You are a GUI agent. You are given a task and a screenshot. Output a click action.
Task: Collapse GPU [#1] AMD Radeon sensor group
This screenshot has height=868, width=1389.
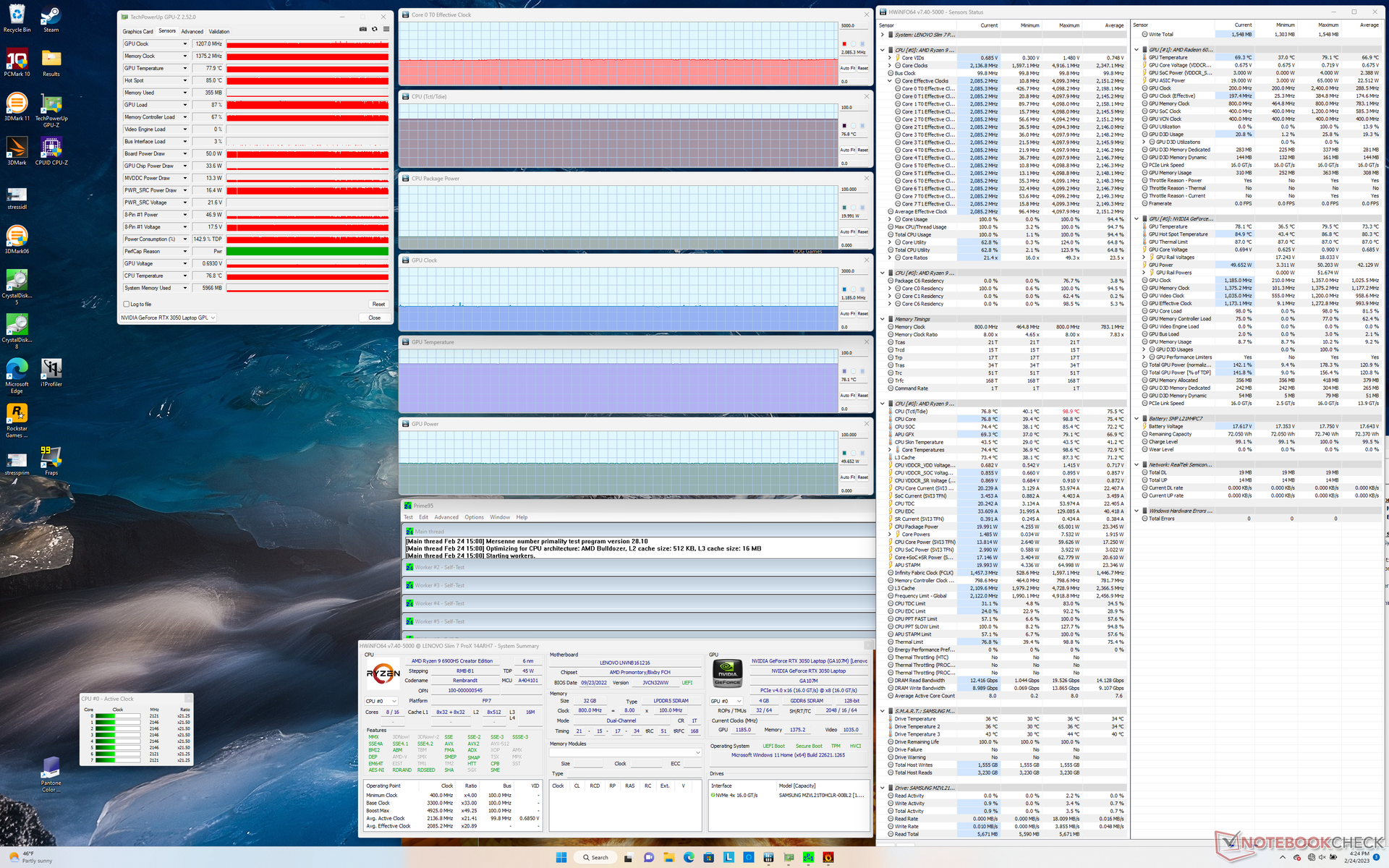tap(1137, 50)
